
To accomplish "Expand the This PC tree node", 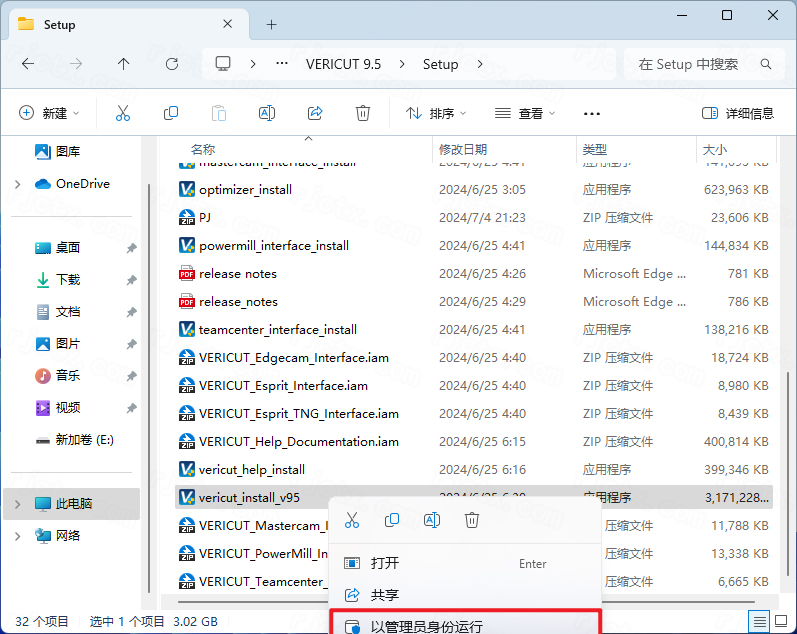I will [x=18, y=504].
